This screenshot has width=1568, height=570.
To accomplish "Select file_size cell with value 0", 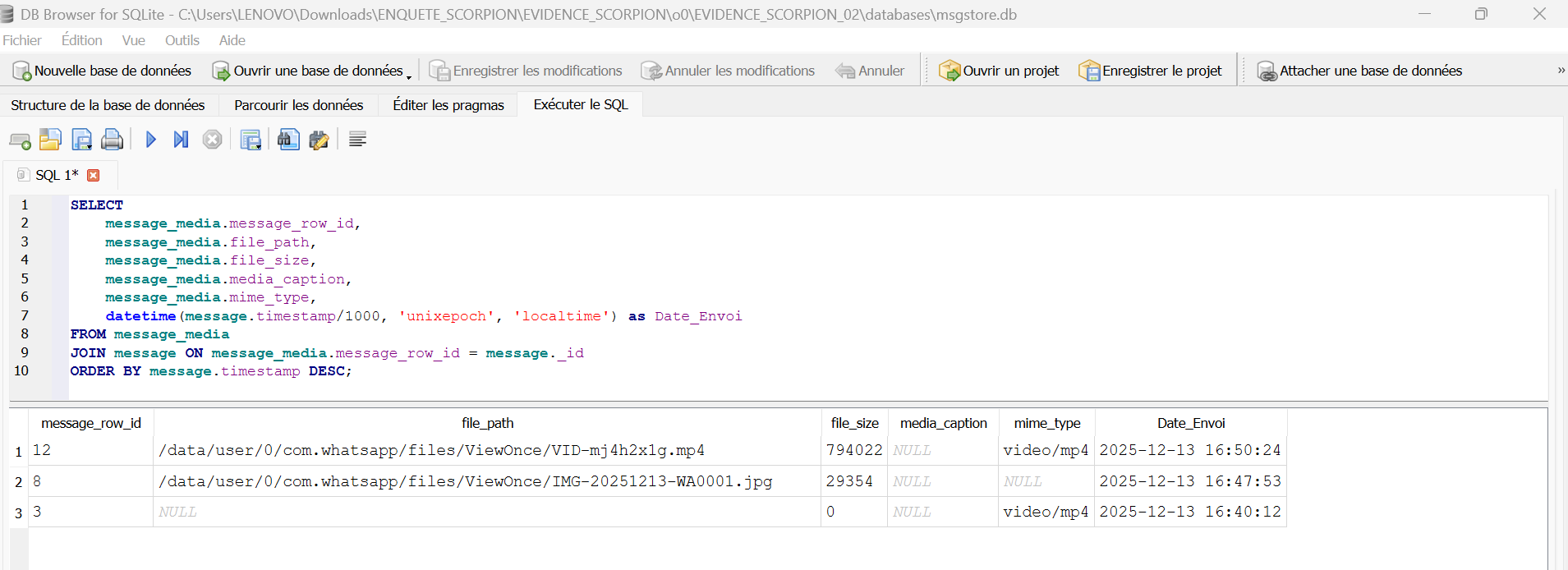I will (854, 512).
